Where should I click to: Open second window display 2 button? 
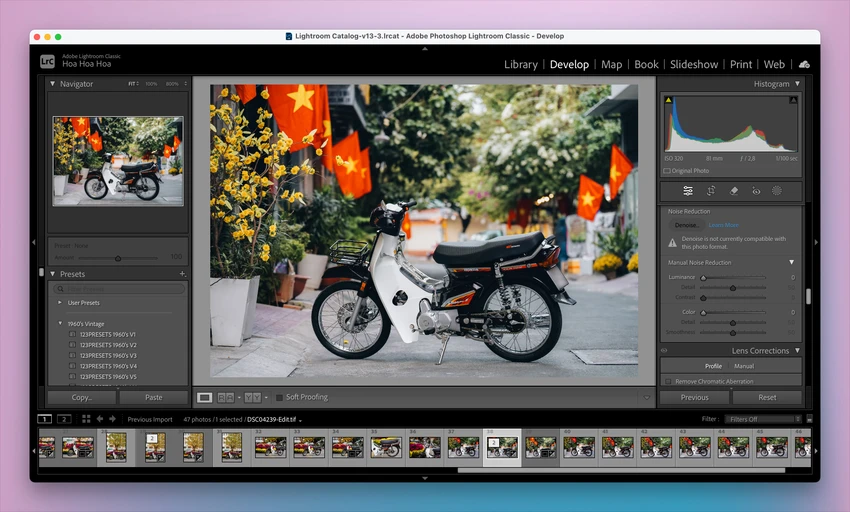pyautogui.click(x=64, y=419)
